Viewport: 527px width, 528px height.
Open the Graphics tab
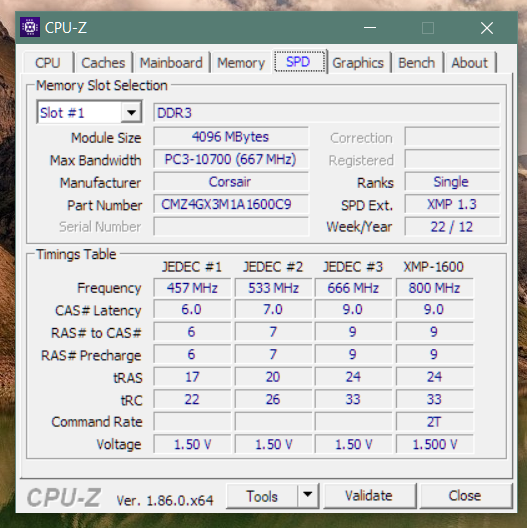click(358, 63)
